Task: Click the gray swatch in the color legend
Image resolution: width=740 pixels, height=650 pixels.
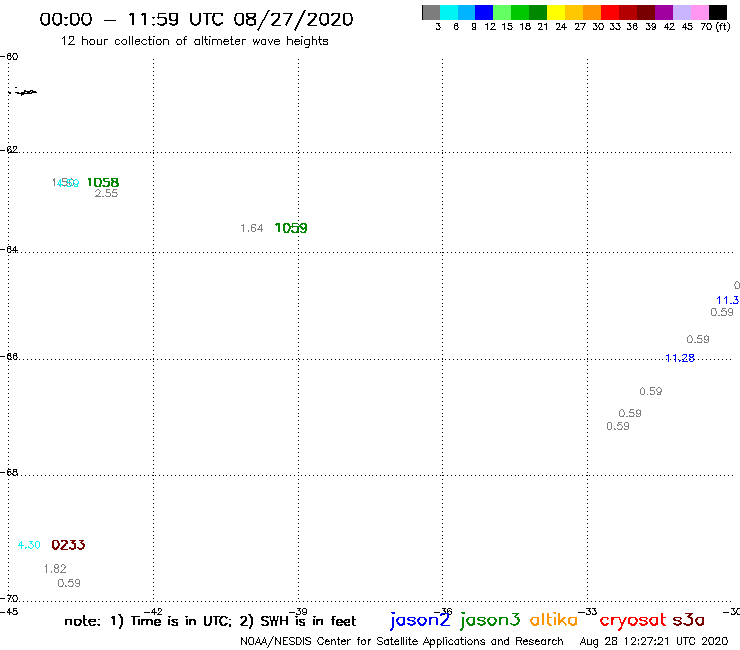Action: (431, 12)
